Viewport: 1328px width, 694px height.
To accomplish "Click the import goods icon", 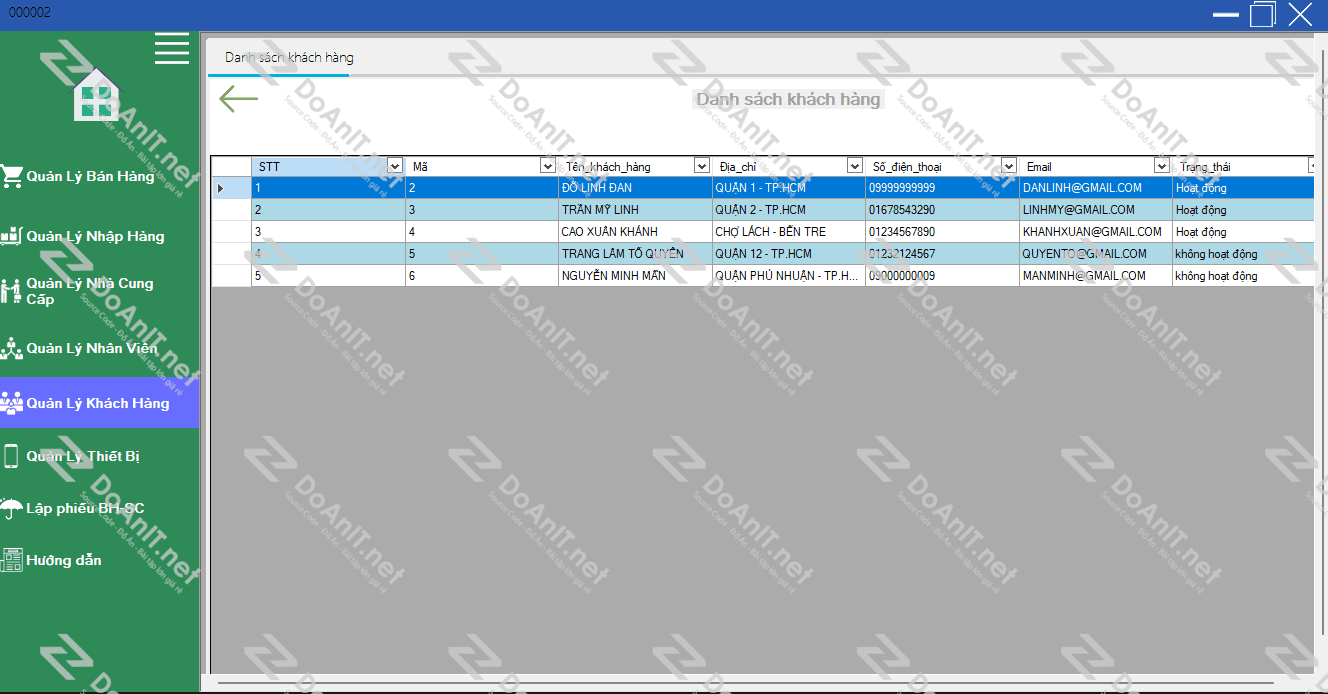I will point(12,236).
